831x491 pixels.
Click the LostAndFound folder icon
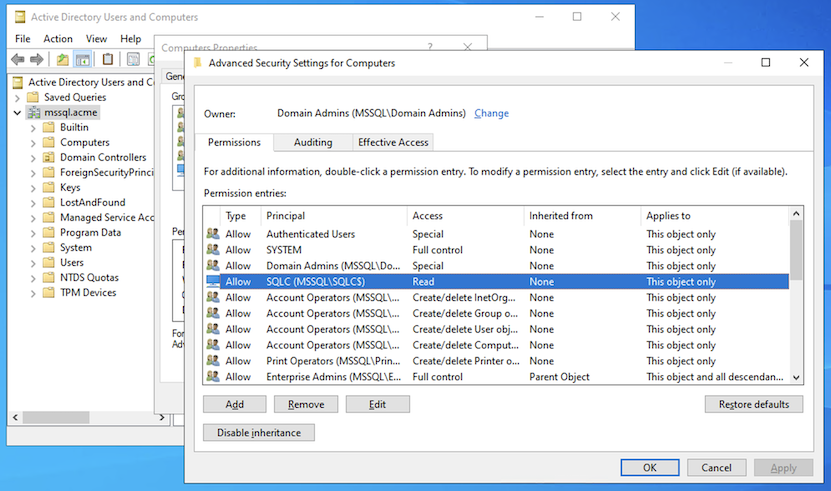(x=49, y=203)
